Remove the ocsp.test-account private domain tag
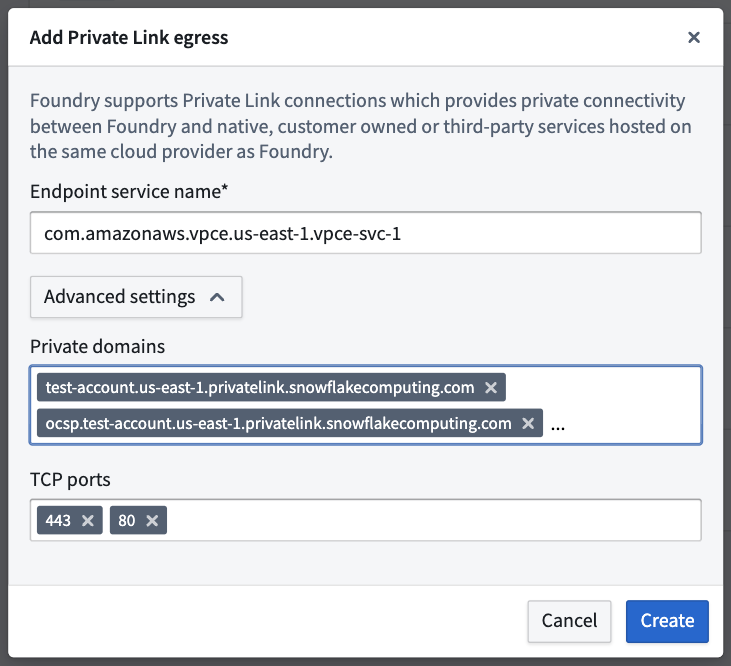Image resolution: width=731 pixels, height=666 pixels. coord(528,423)
